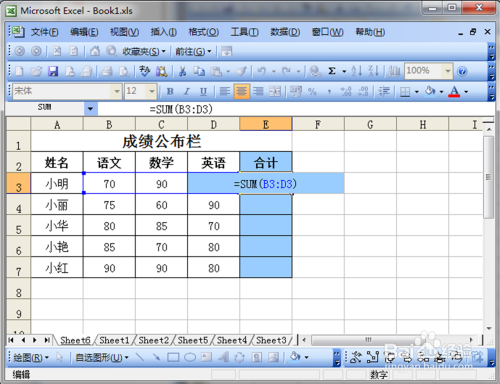Click the Excel Help question icon

coord(462,71)
